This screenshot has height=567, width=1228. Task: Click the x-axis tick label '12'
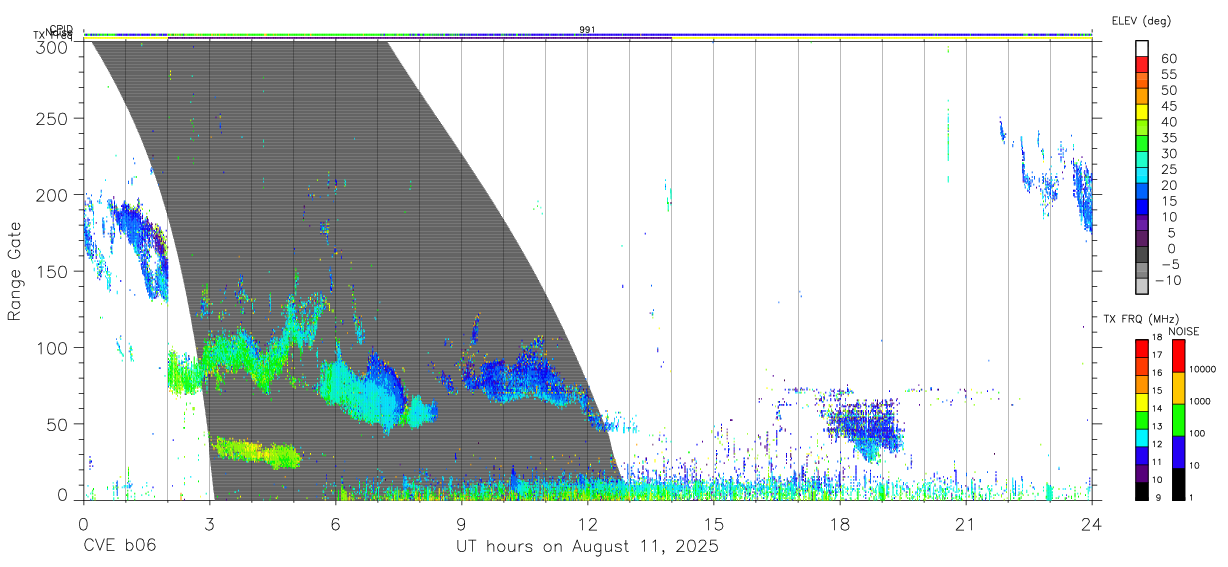(587, 524)
